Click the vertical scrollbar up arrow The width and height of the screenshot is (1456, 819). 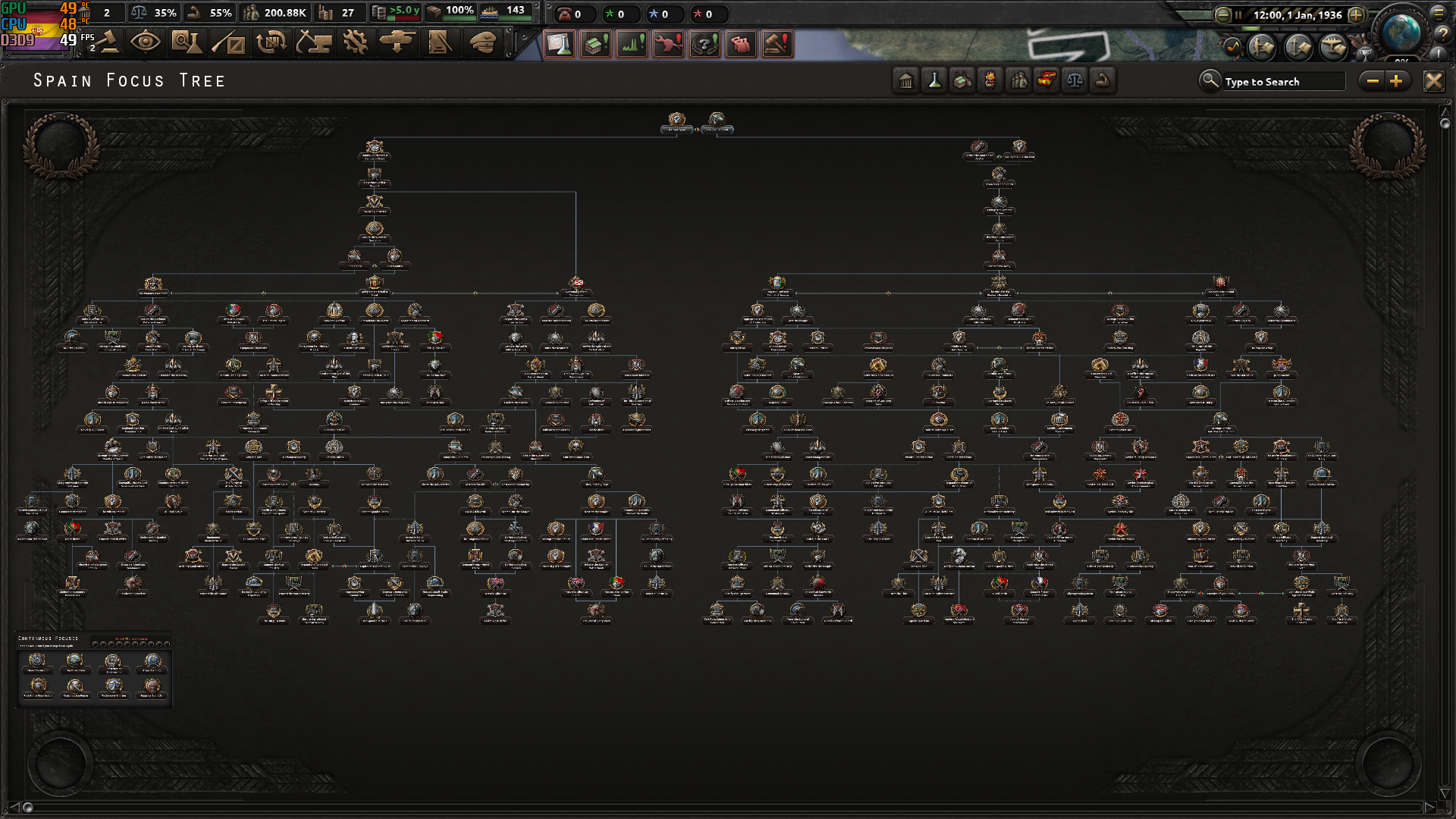(x=1445, y=111)
